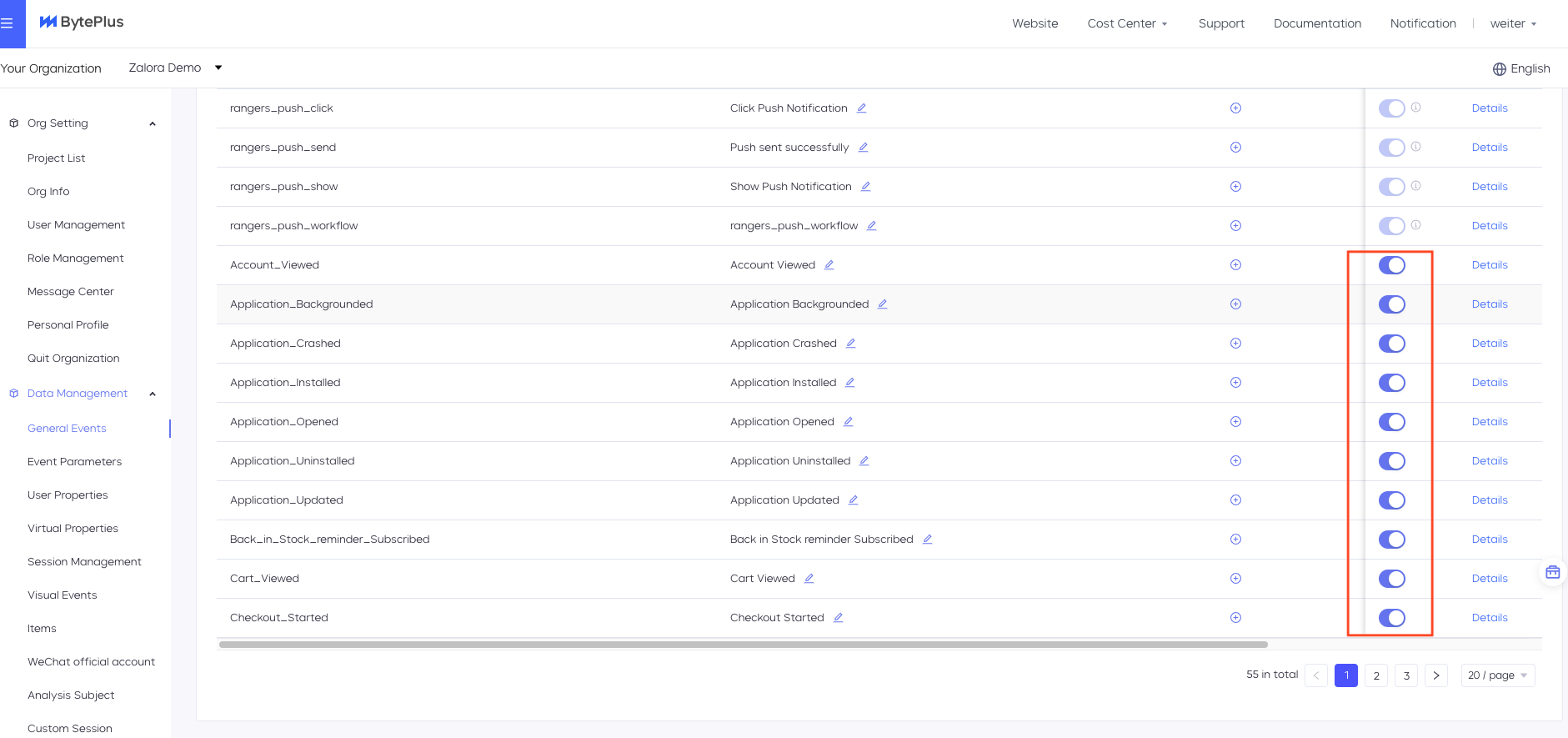Collapse the Org Setting section
The height and width of the screenshot is (738, 1568).
pyautogui.click(x=153, y=123)
